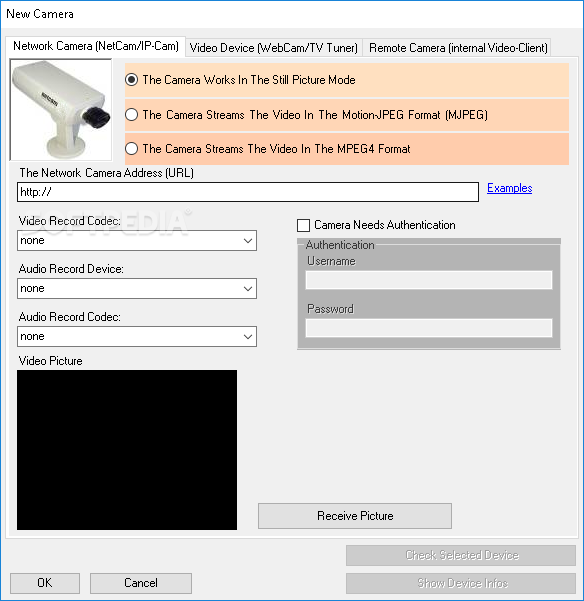Screen dimensions: 584x601
Task: Focus the Network Camera Address URL field
Action: click(x=248, y=192)
